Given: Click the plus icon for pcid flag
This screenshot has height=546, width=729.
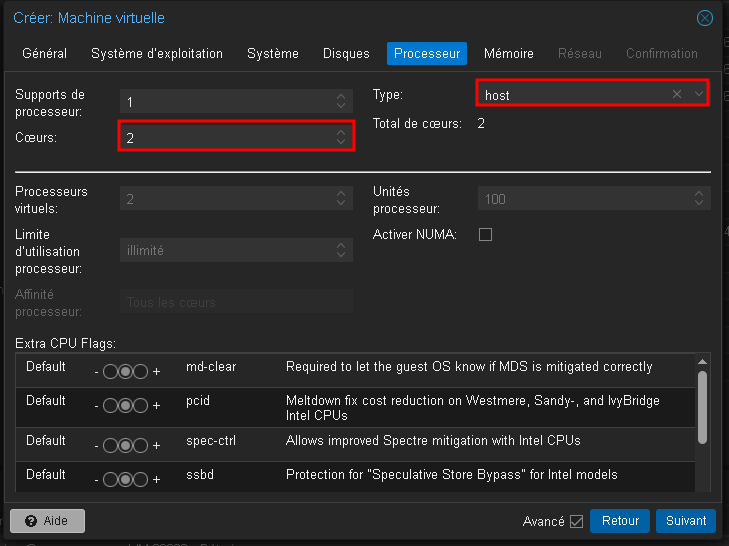Looking at the screenshot, I should tap(156, 406).
